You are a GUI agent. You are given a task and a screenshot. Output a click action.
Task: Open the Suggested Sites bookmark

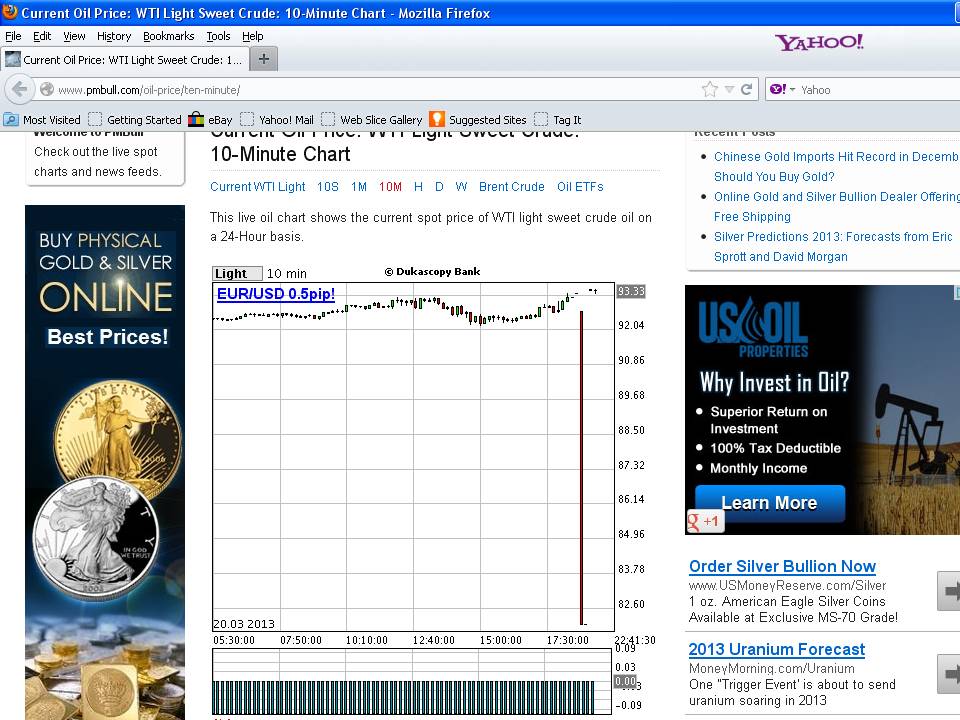pos(478,119)
